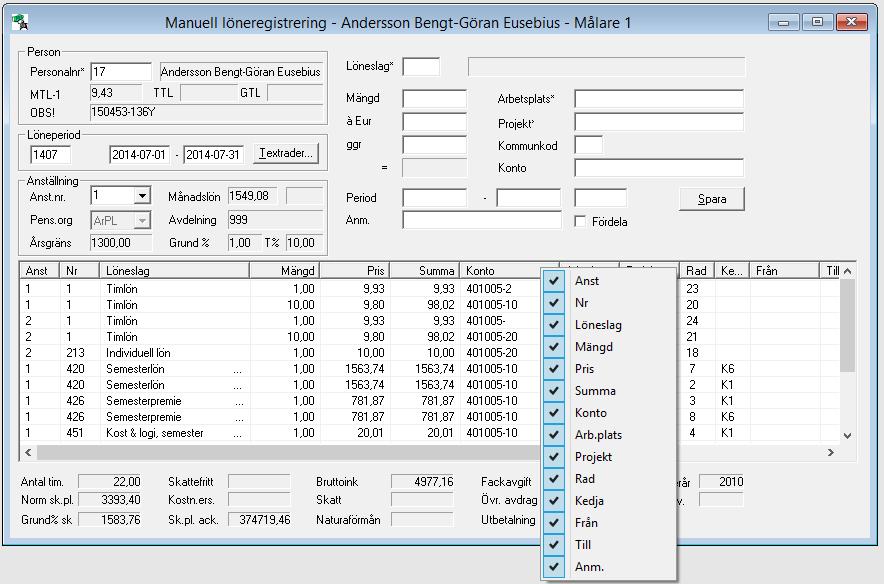Click the date field showing 2014-07-01

tap(139, 154)
